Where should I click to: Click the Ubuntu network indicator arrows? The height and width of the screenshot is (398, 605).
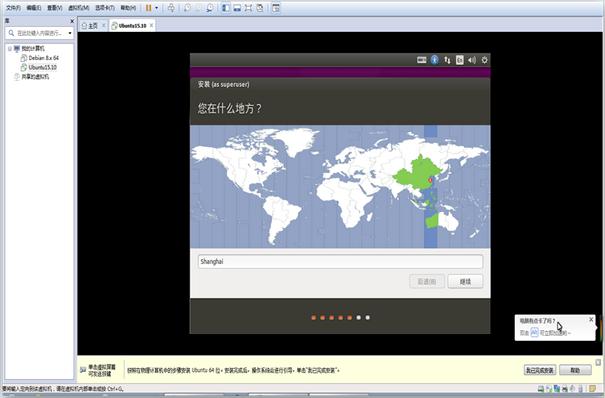tap(447, 60)
